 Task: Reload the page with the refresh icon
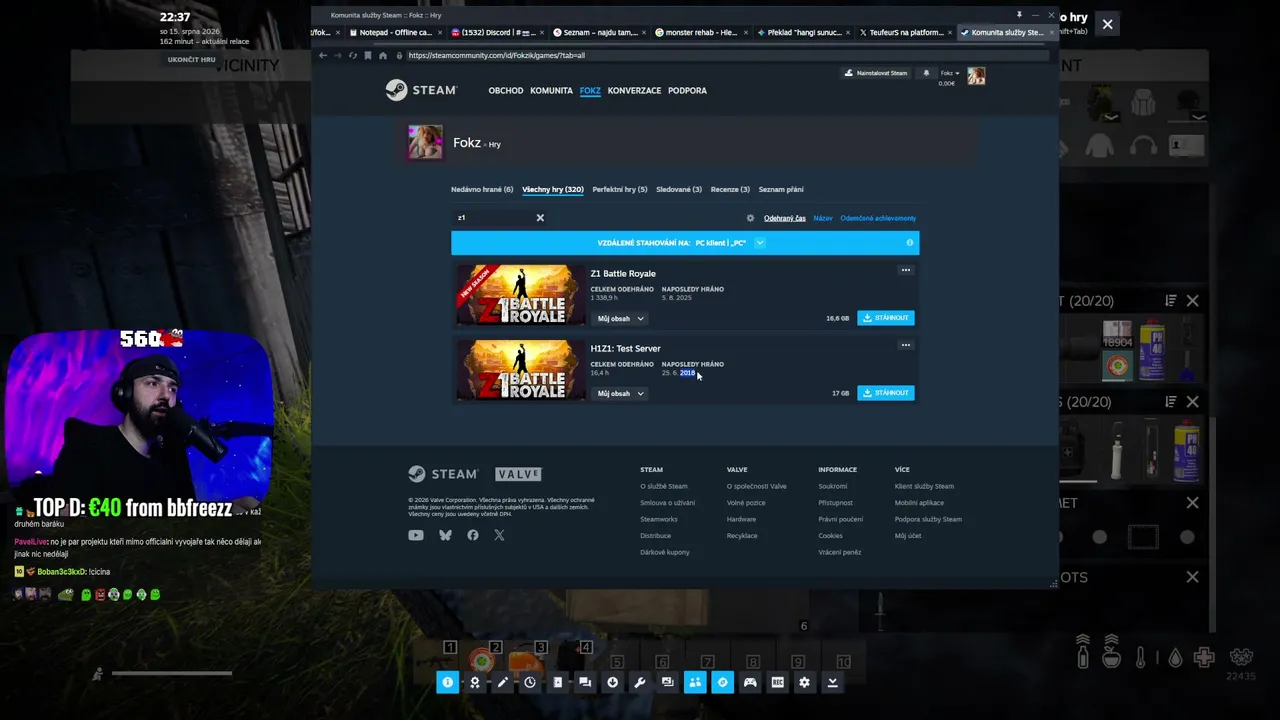352,55
